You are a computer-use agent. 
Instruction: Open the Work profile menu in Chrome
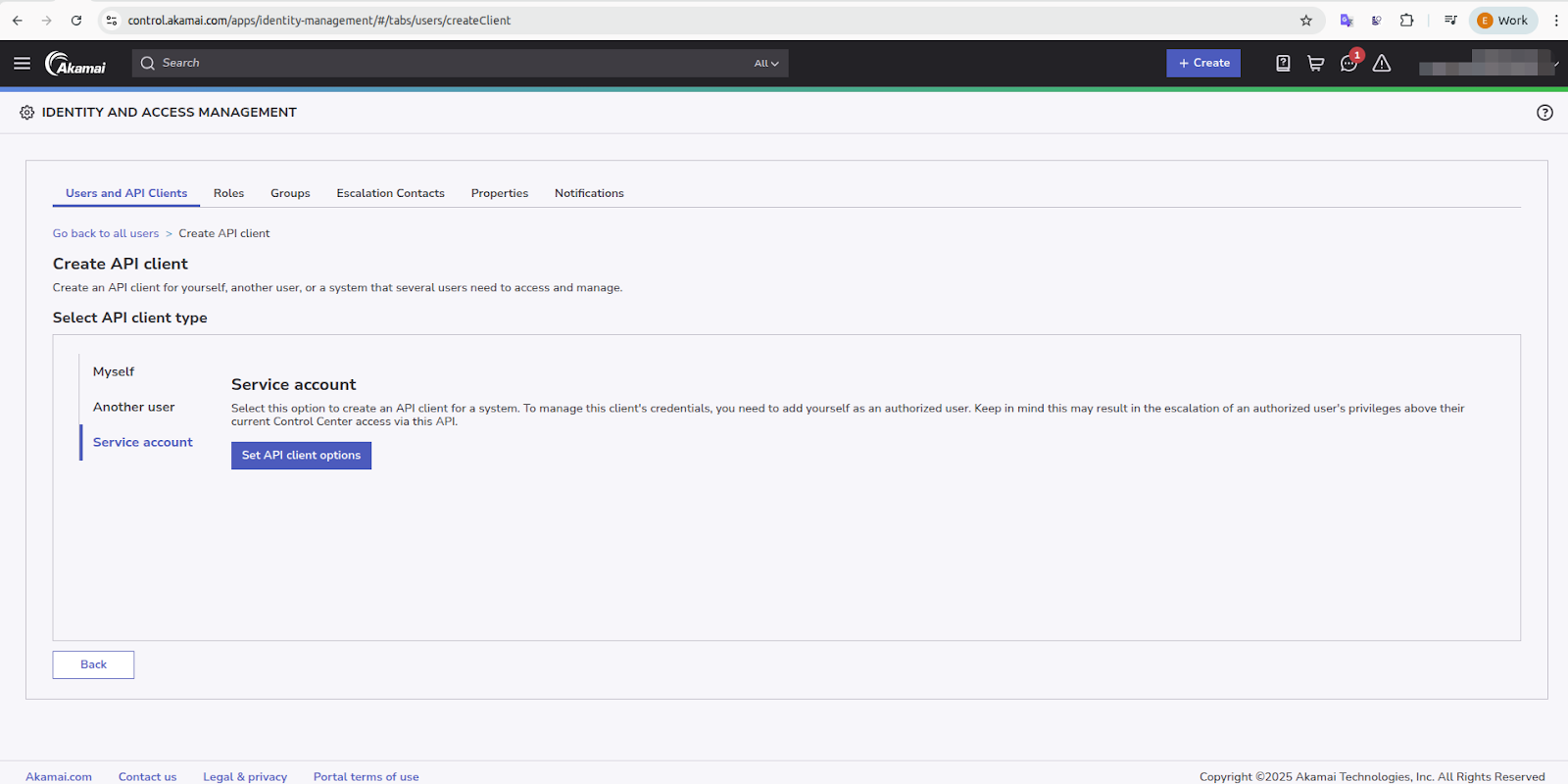pos(1502,21)
